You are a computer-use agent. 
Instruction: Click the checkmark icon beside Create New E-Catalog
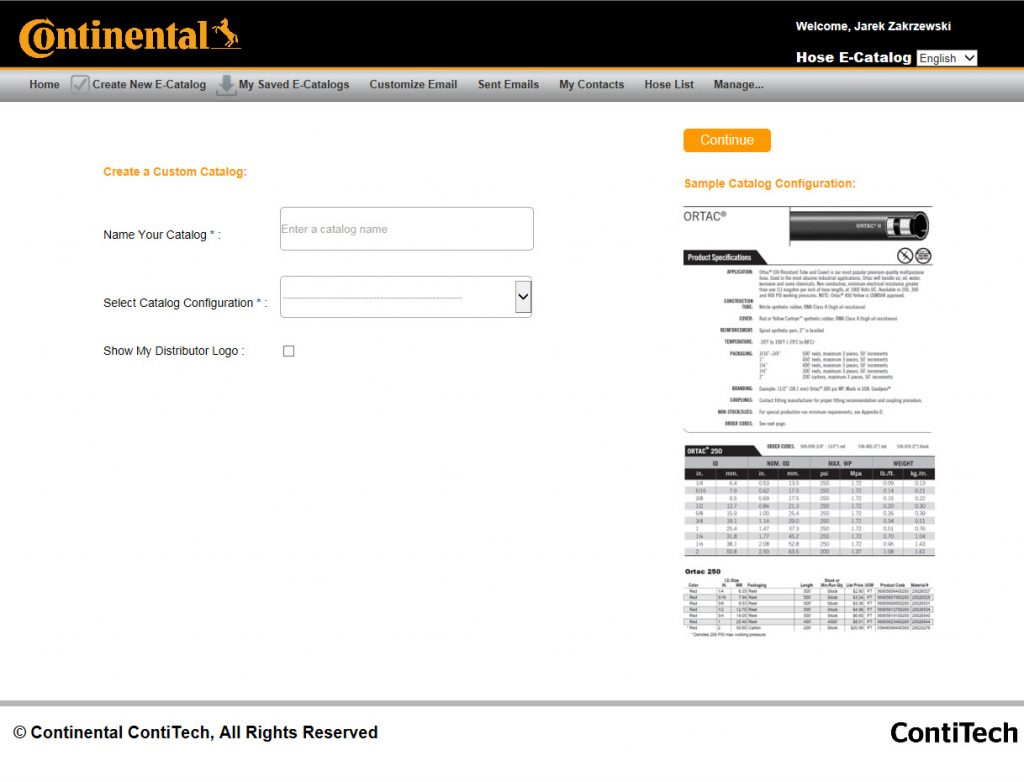tap(80, 85)
